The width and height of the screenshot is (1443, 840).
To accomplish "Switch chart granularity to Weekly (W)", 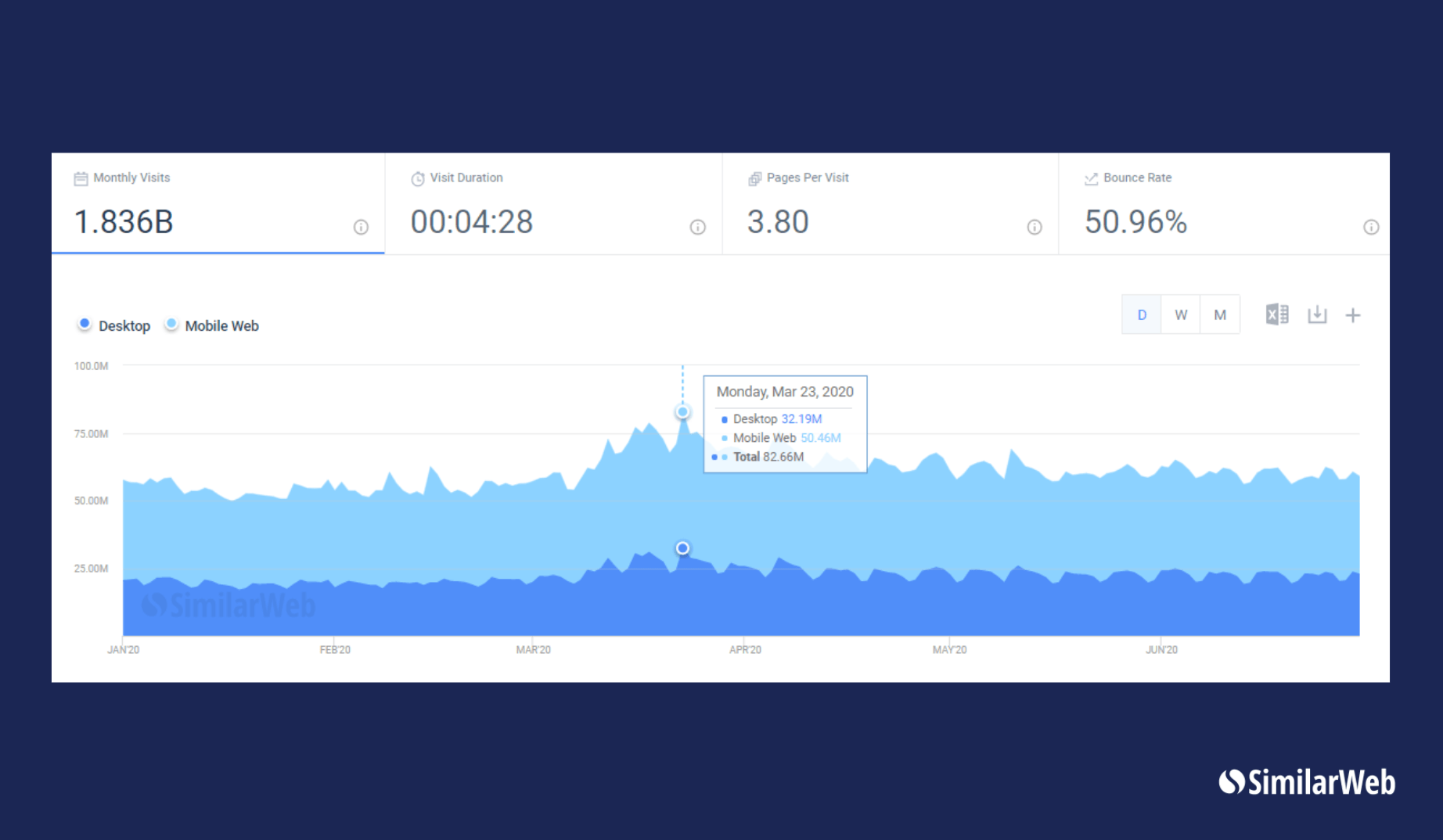I will point(1181,314).
